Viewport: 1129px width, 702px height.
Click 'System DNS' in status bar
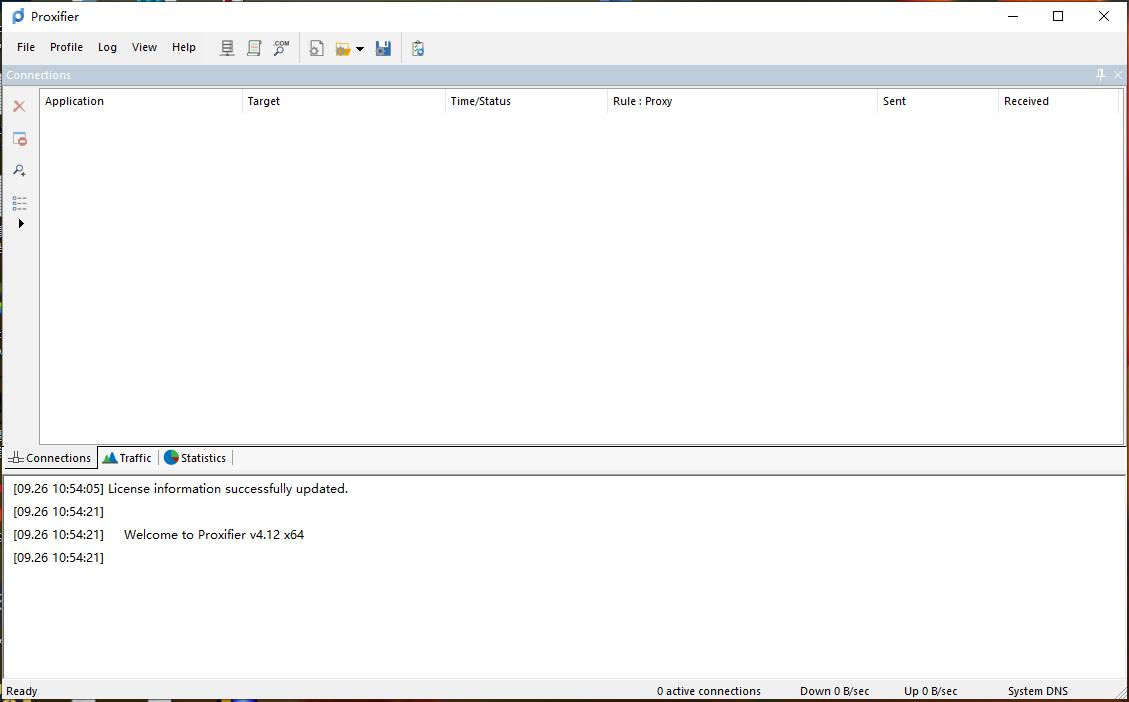(x=1038, y=691)
